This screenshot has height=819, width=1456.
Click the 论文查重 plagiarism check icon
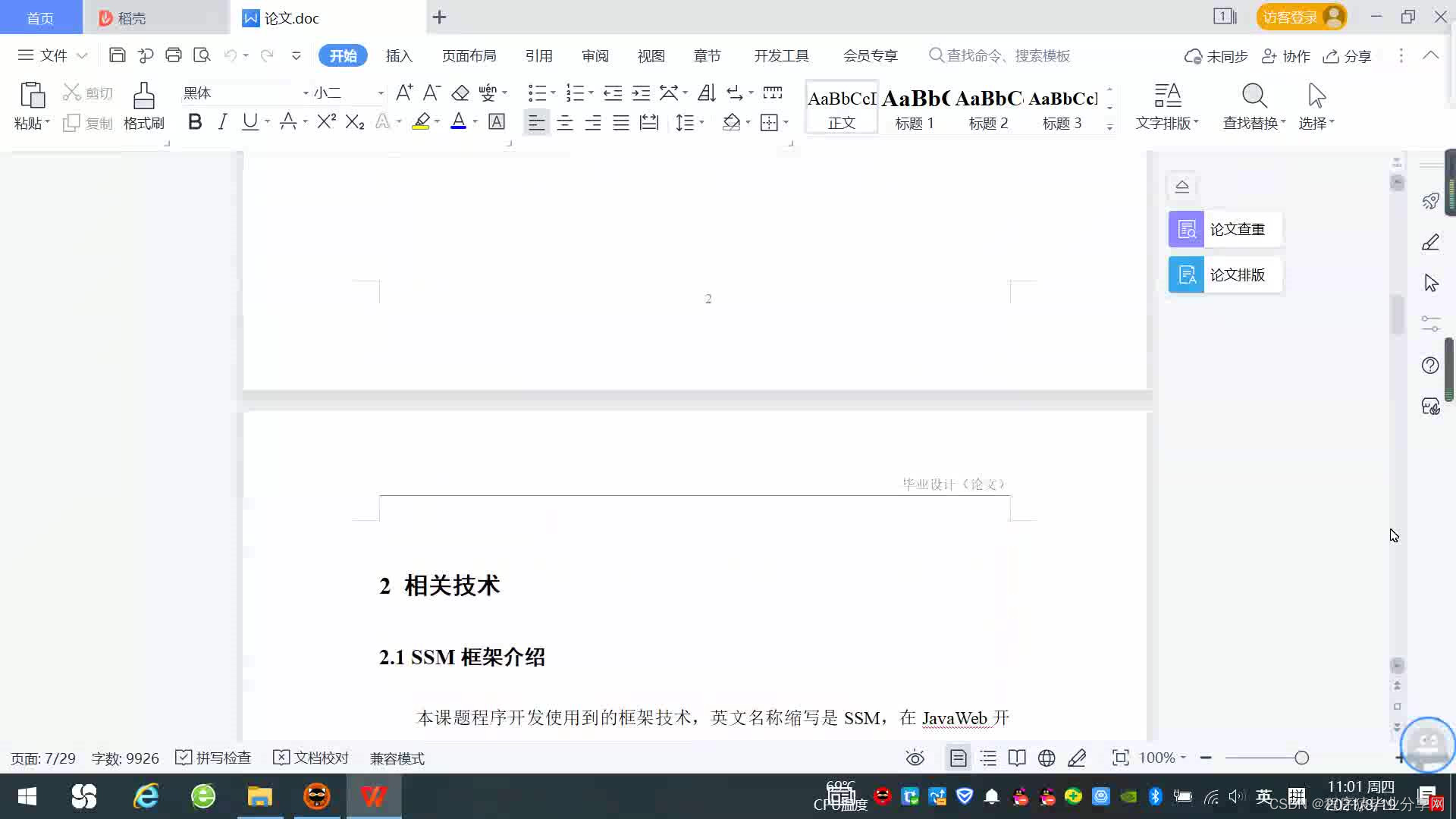[1186, 229]
